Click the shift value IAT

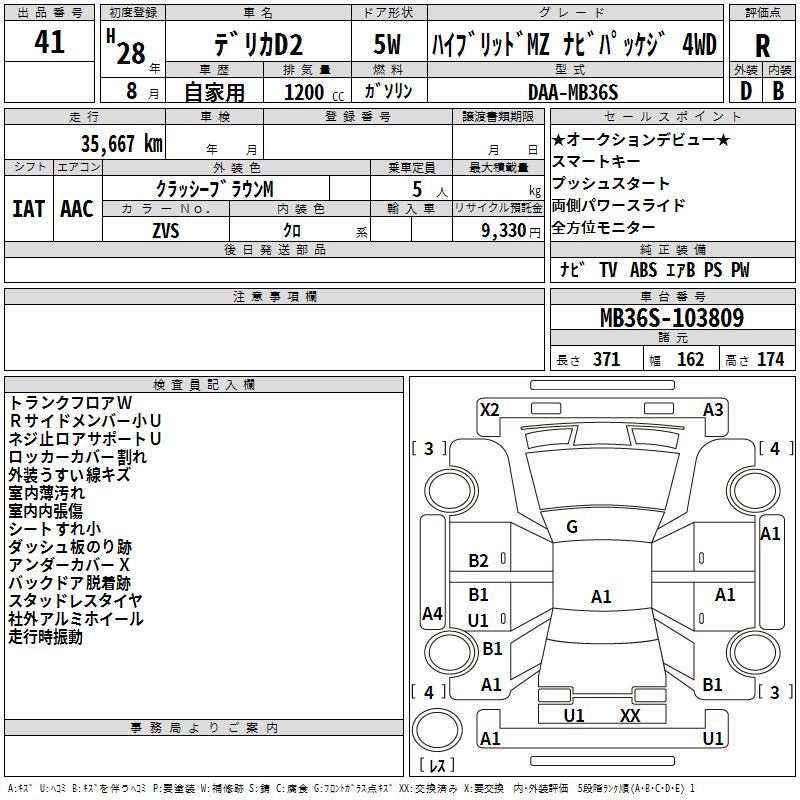coord(29,209)
